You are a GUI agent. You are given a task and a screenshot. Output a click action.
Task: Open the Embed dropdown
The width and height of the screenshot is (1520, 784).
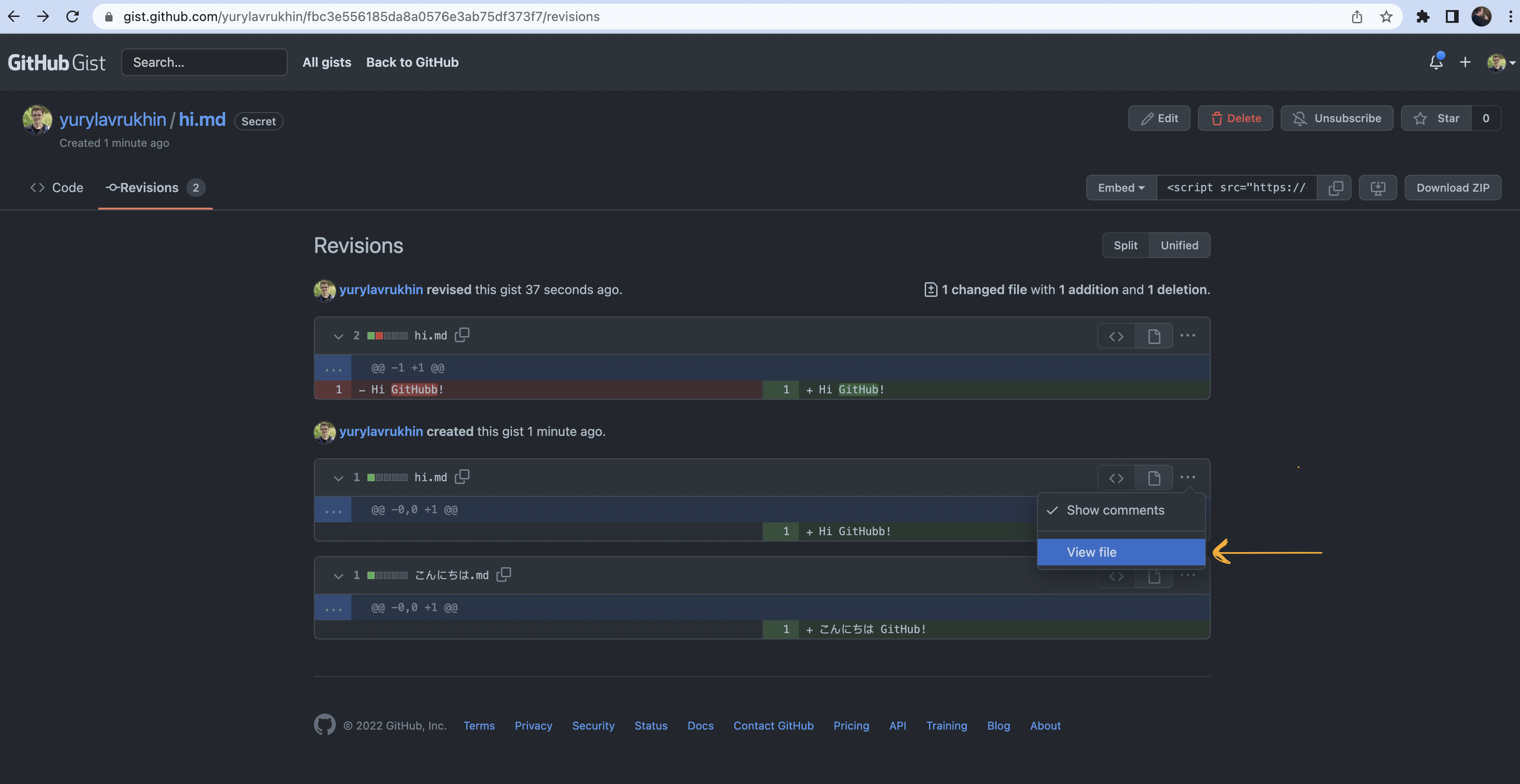pyautogui.click(x=1120, y=188)
